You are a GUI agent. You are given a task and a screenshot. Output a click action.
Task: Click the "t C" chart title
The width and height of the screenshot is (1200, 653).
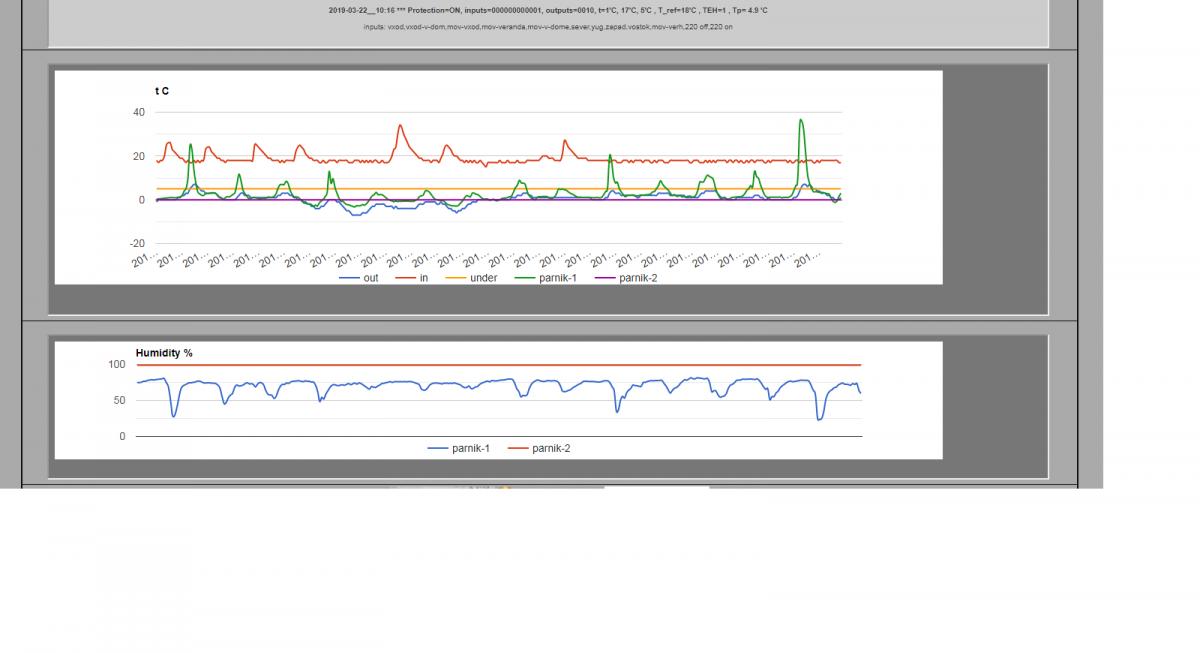click(x=162, y=91)
